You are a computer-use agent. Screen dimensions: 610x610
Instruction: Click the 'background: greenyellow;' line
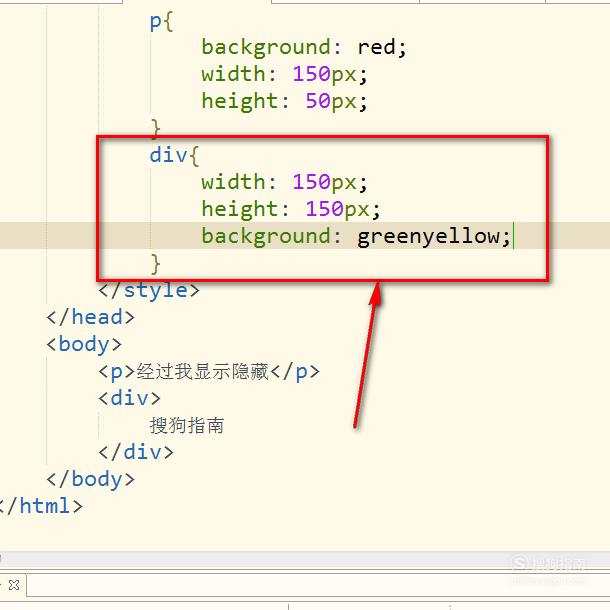pos(356,237)
